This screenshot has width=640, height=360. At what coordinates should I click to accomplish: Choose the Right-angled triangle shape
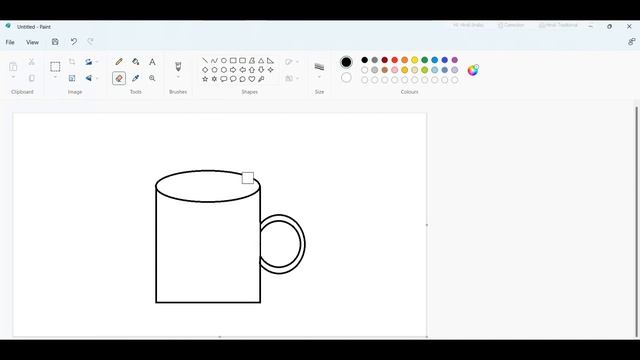[270, 60]
